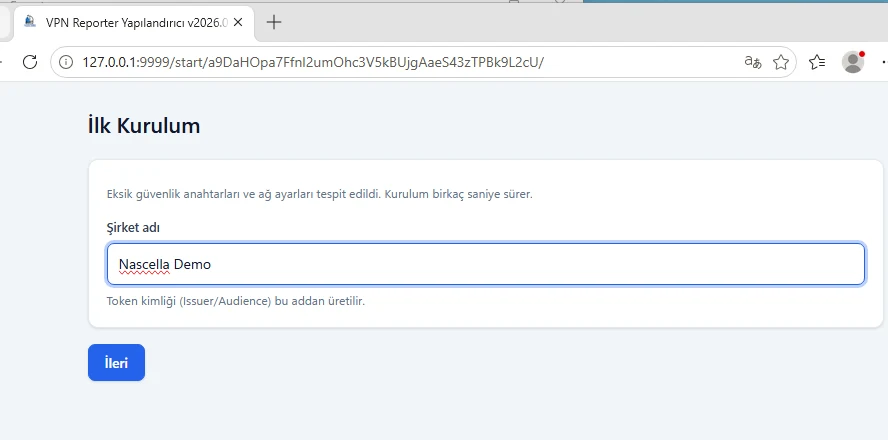Focus the Şirket adı input field

tap(485, 264)
